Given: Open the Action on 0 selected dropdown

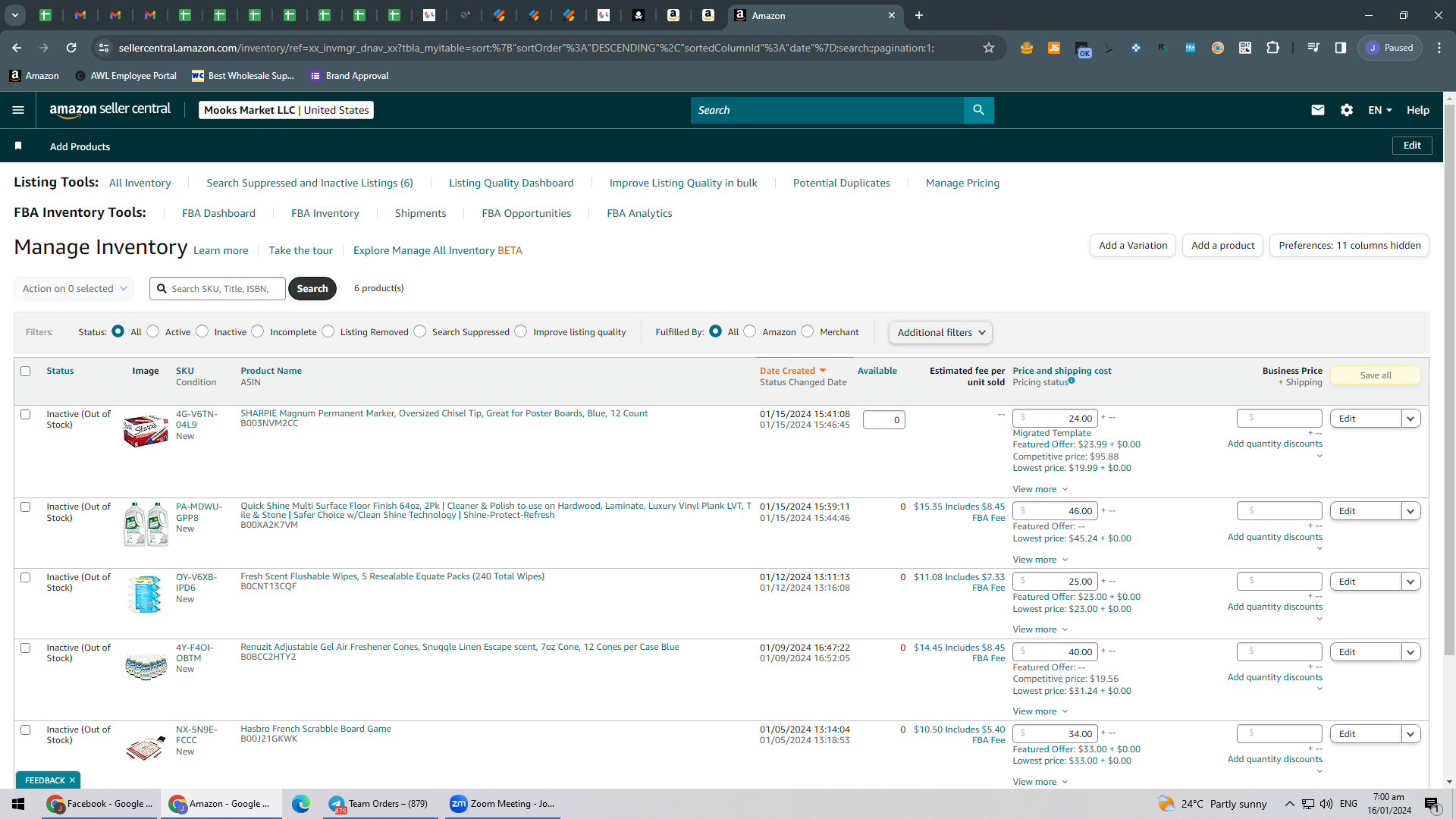Looking at the screenshot, I should (74, 289).
